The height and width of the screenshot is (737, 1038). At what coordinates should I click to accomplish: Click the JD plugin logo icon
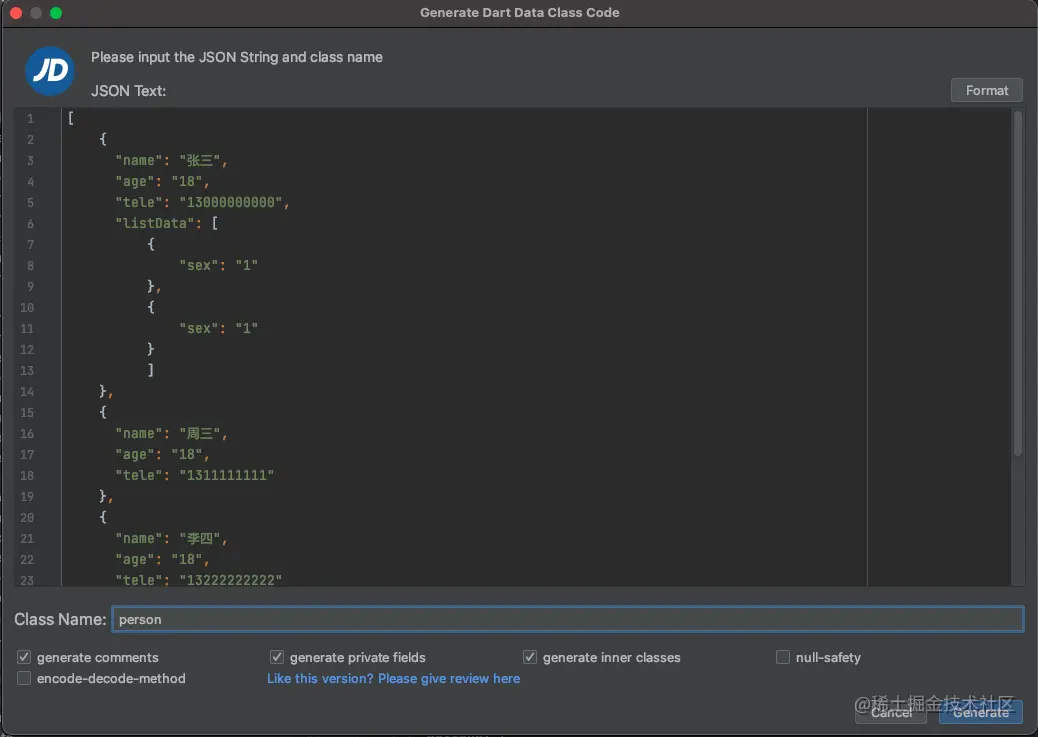50,70
